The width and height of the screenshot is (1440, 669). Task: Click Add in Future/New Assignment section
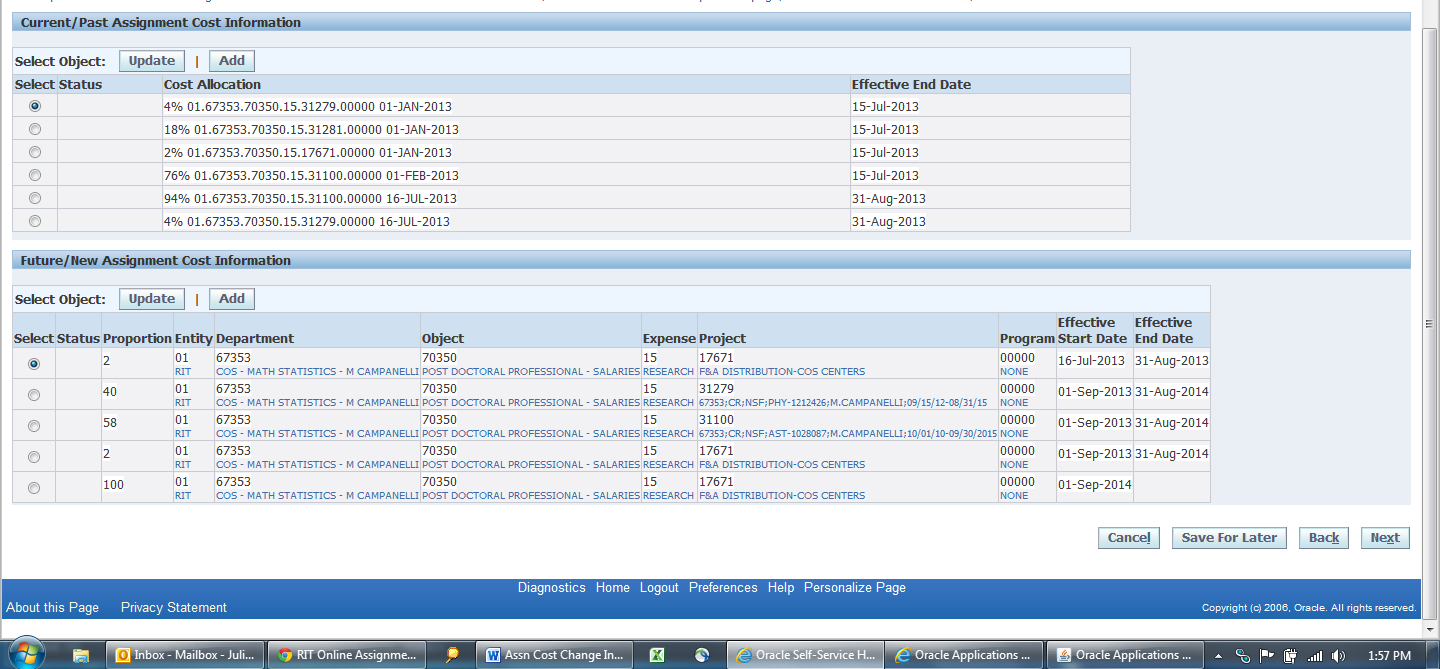232,299
